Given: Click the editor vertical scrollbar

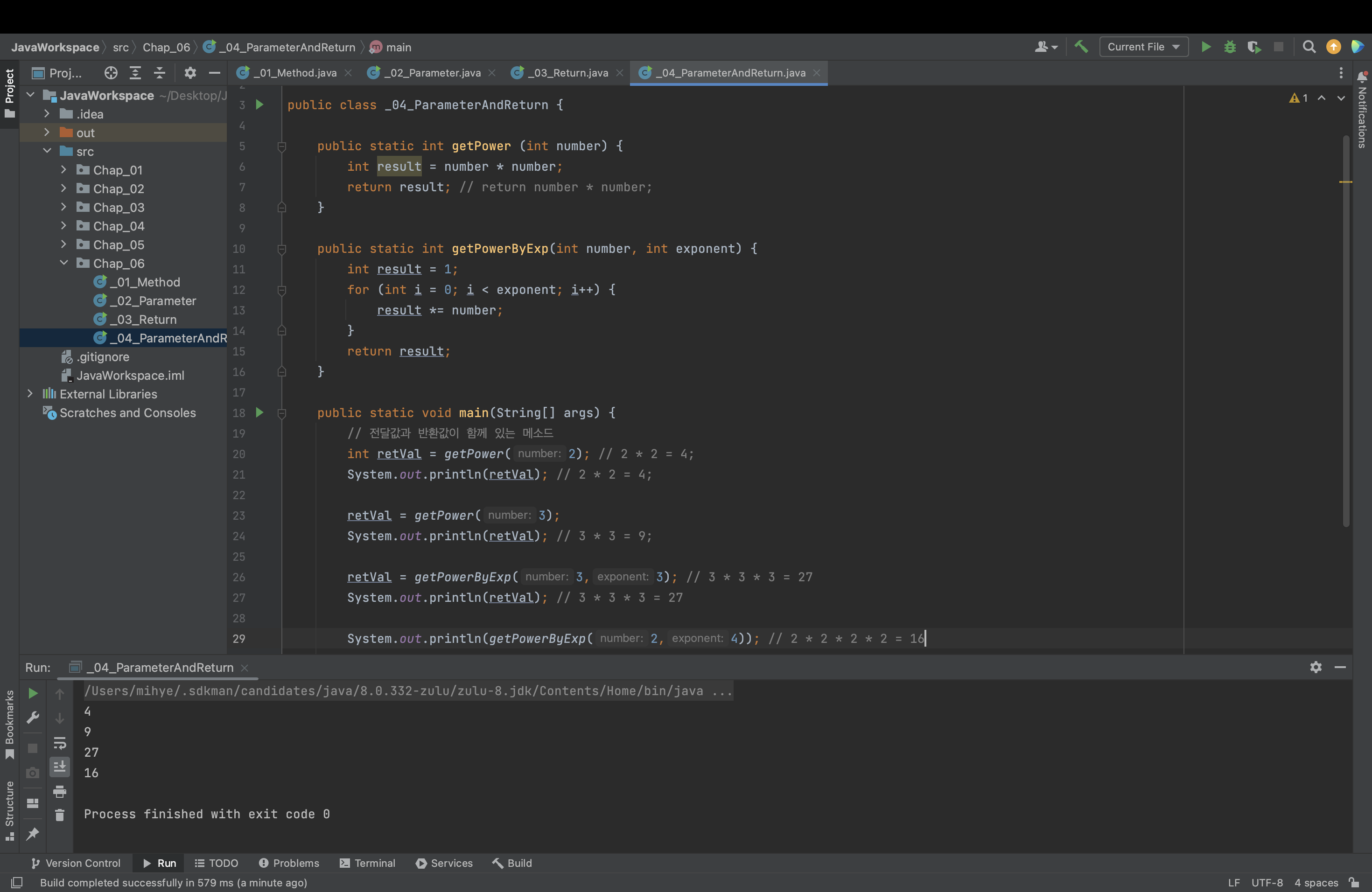Looking at the screenshot, I should (1346, 331).
